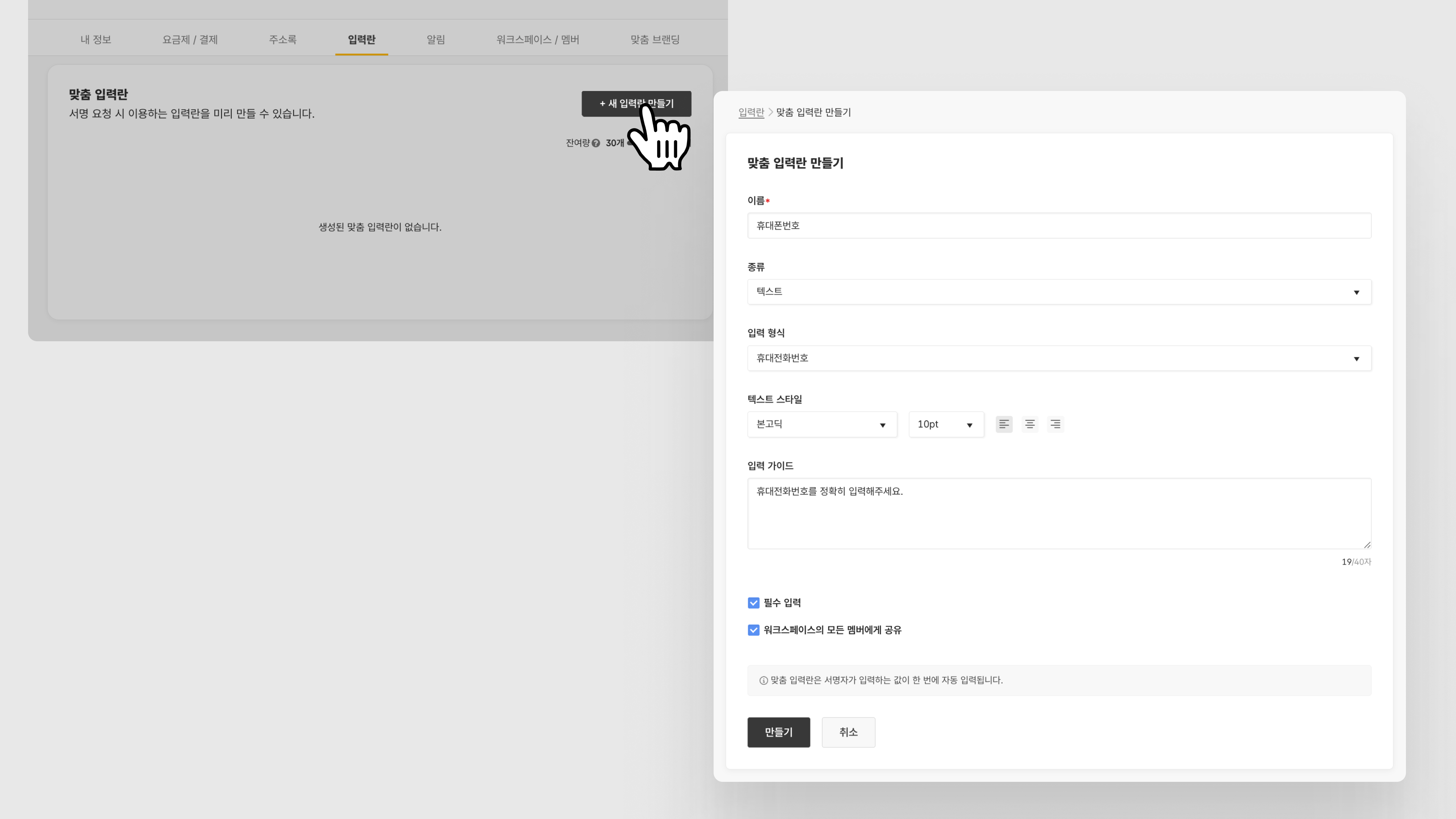Image resolution: width=1456 pixels, height=819 pixels.
Task: Click the 이름 input field
Action: click(1059, 226)
